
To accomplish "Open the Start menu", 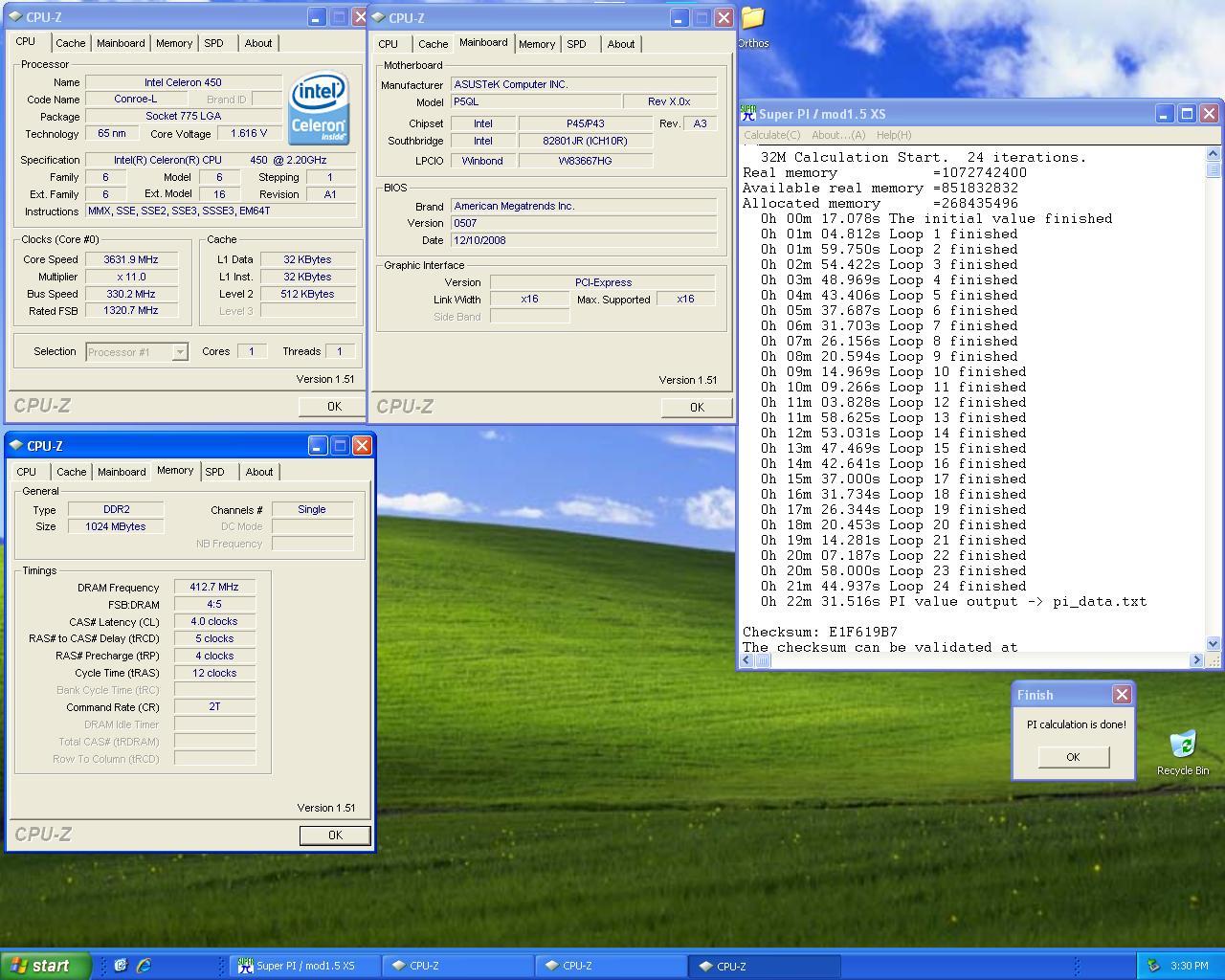I will 46,966.
